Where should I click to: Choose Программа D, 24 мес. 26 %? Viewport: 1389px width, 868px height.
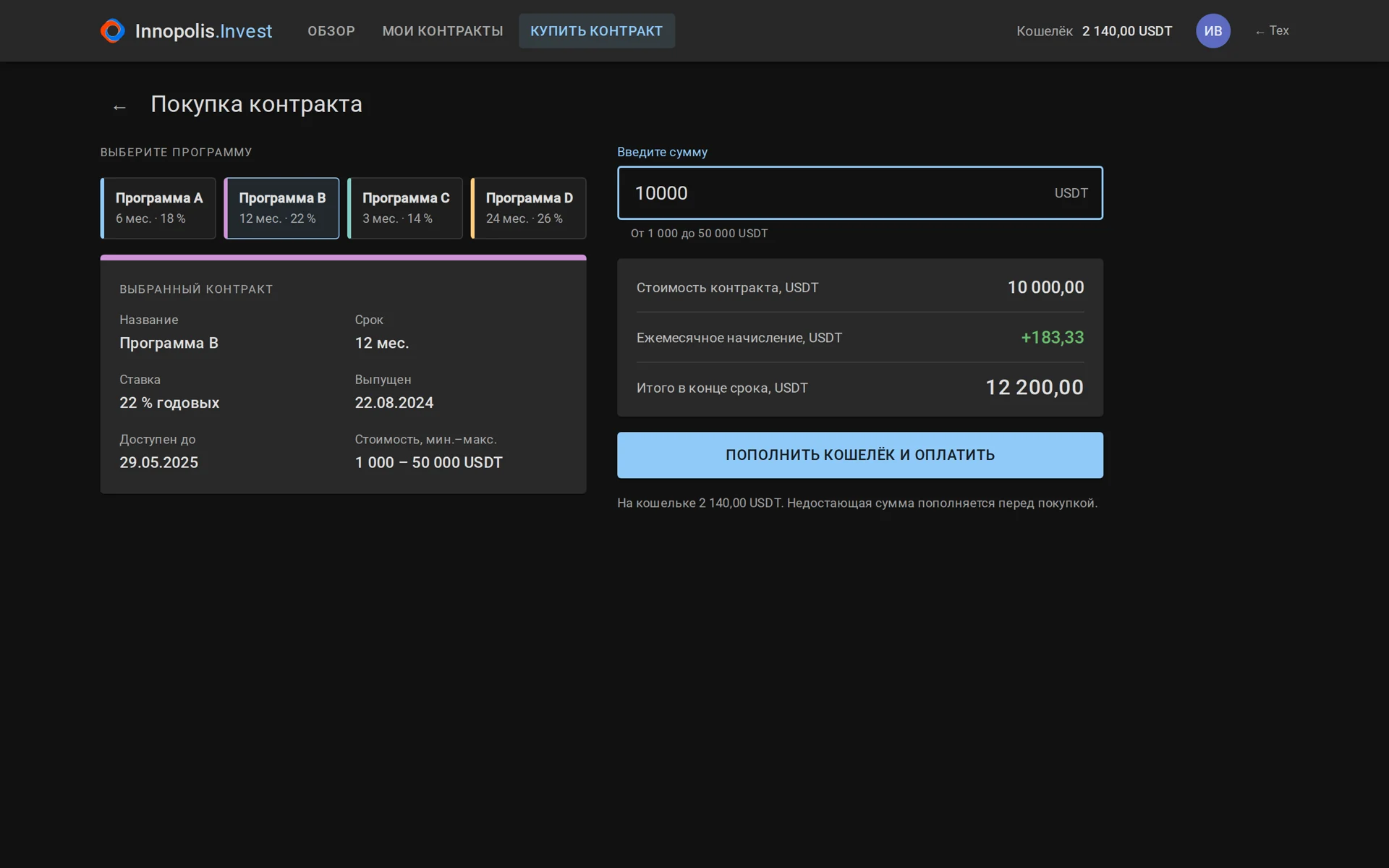point(529,208)
